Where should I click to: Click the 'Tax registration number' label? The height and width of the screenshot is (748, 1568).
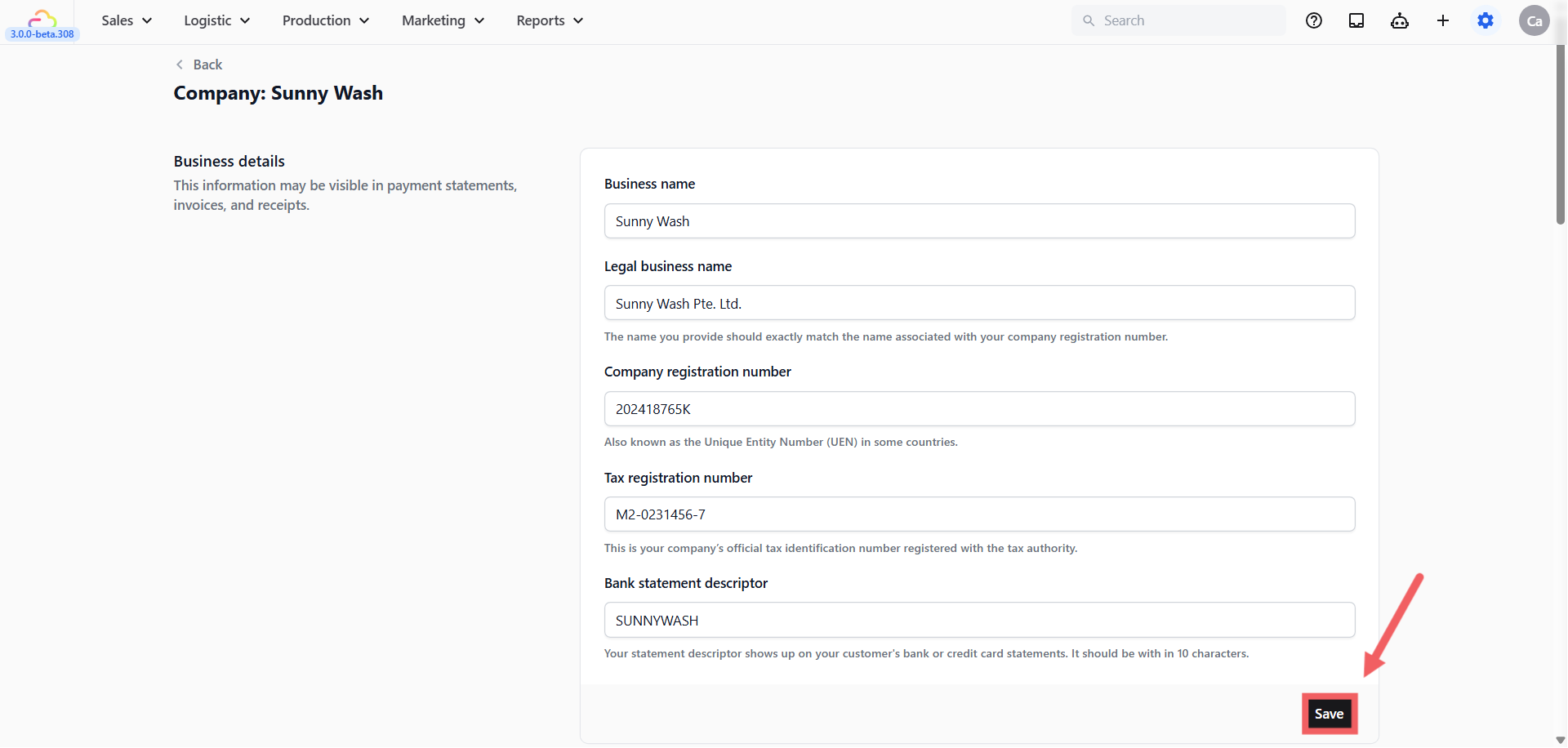coord(678,478)
